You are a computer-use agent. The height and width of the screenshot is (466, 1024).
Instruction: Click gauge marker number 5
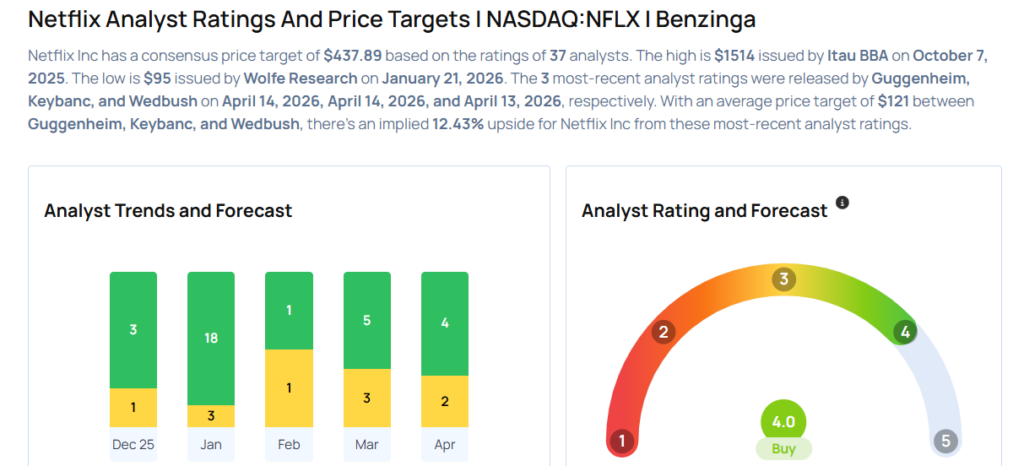945,441
